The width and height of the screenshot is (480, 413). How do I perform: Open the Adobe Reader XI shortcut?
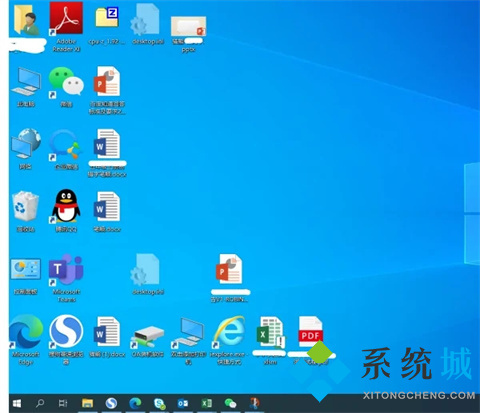(x=66, y=18)
